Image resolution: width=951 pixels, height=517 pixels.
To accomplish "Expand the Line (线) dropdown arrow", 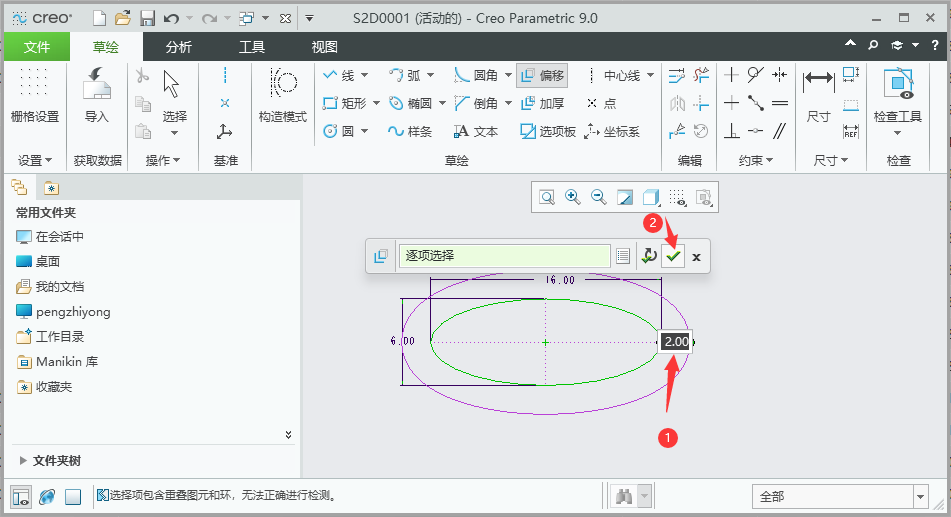I will (x=365, y=75).
